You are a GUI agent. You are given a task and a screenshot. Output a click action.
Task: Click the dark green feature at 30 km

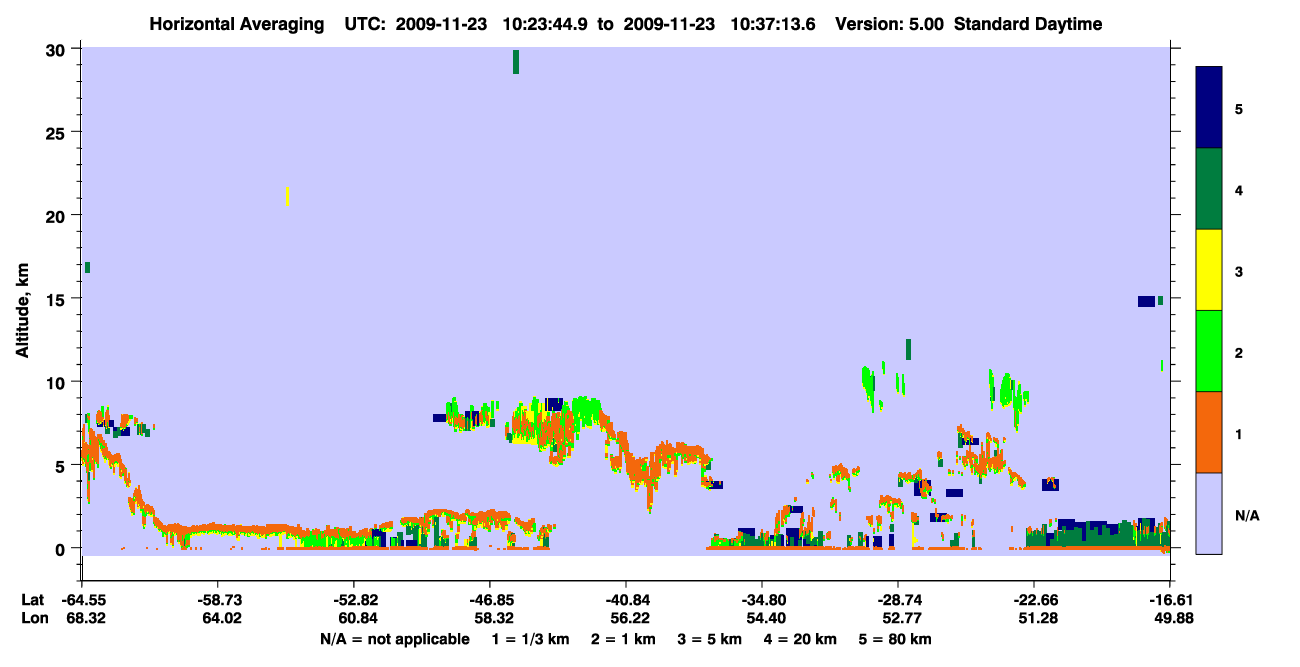pos(516,61)
